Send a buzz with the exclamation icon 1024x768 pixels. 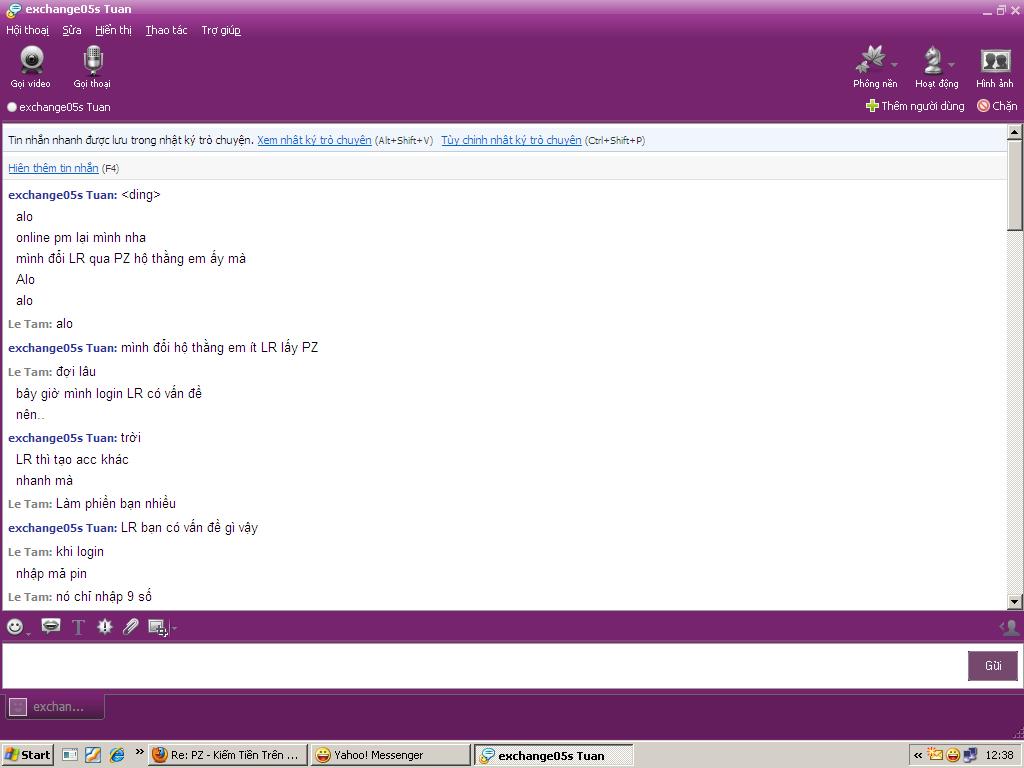point(104,627)
